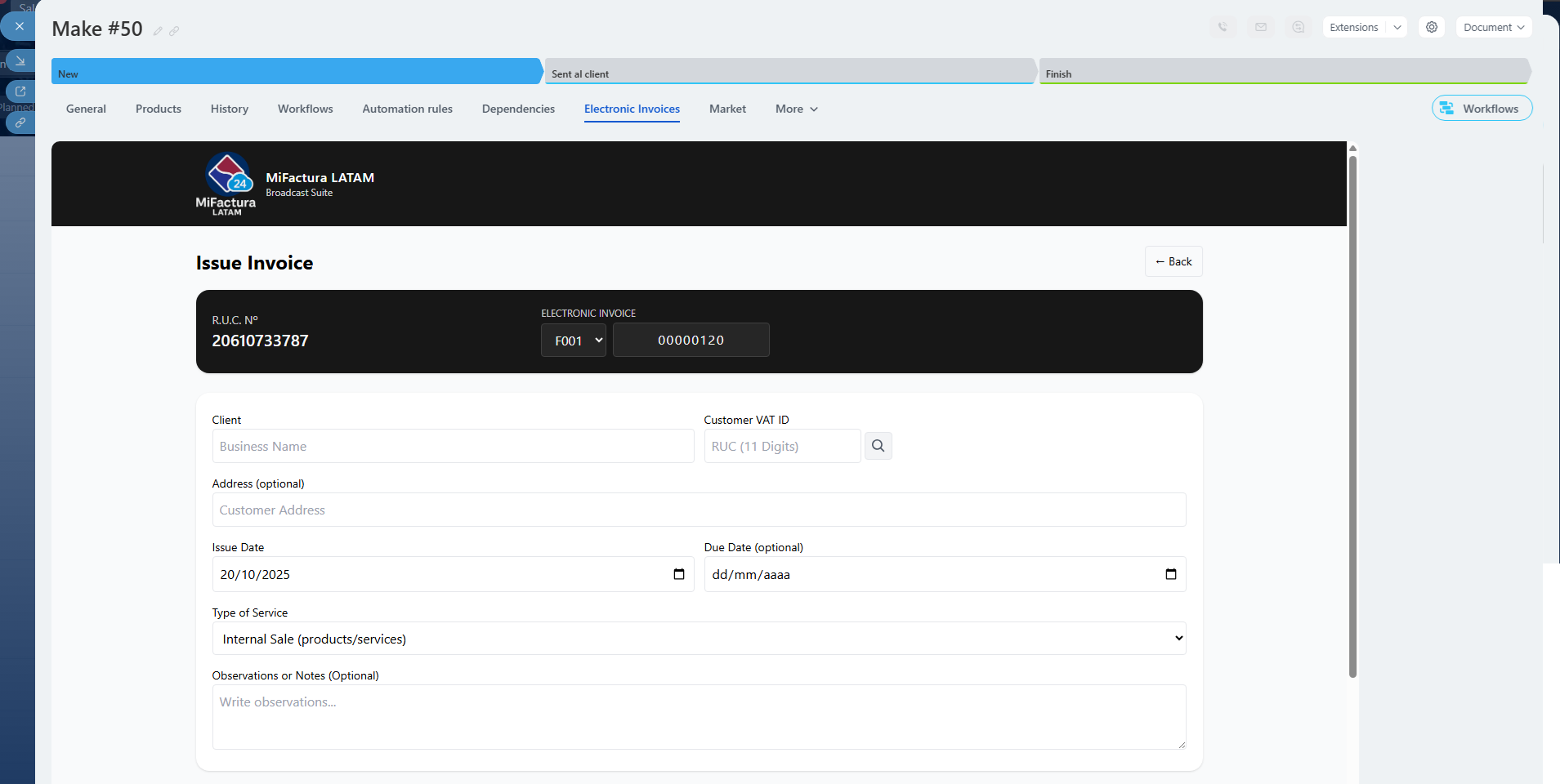The width and height of the screenshot is (1560, 784).
Task: Click the Workflows button with blue icon
Action: click(x=1481, y=109)
